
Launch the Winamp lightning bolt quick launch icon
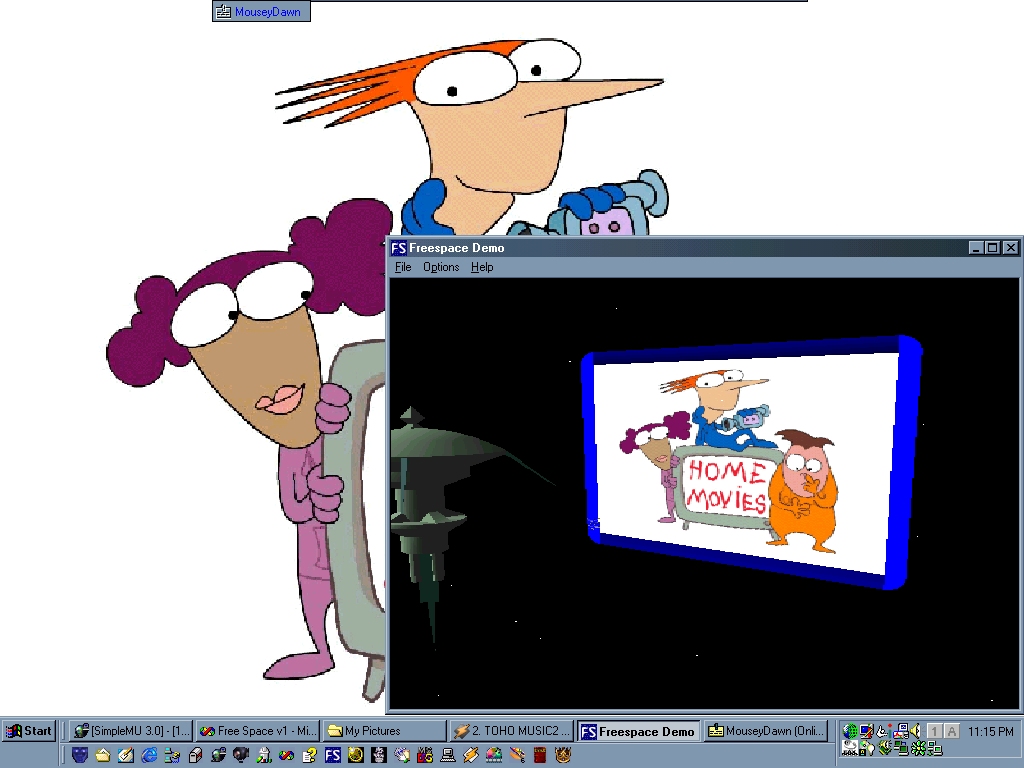[x=471, y=755]
